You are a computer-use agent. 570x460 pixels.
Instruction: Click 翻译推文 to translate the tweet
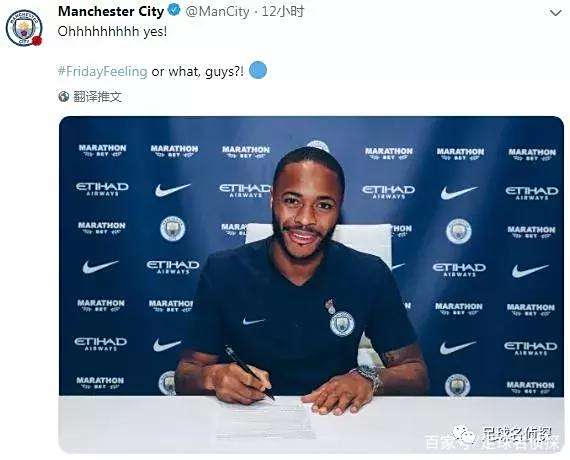click(97, 97)
